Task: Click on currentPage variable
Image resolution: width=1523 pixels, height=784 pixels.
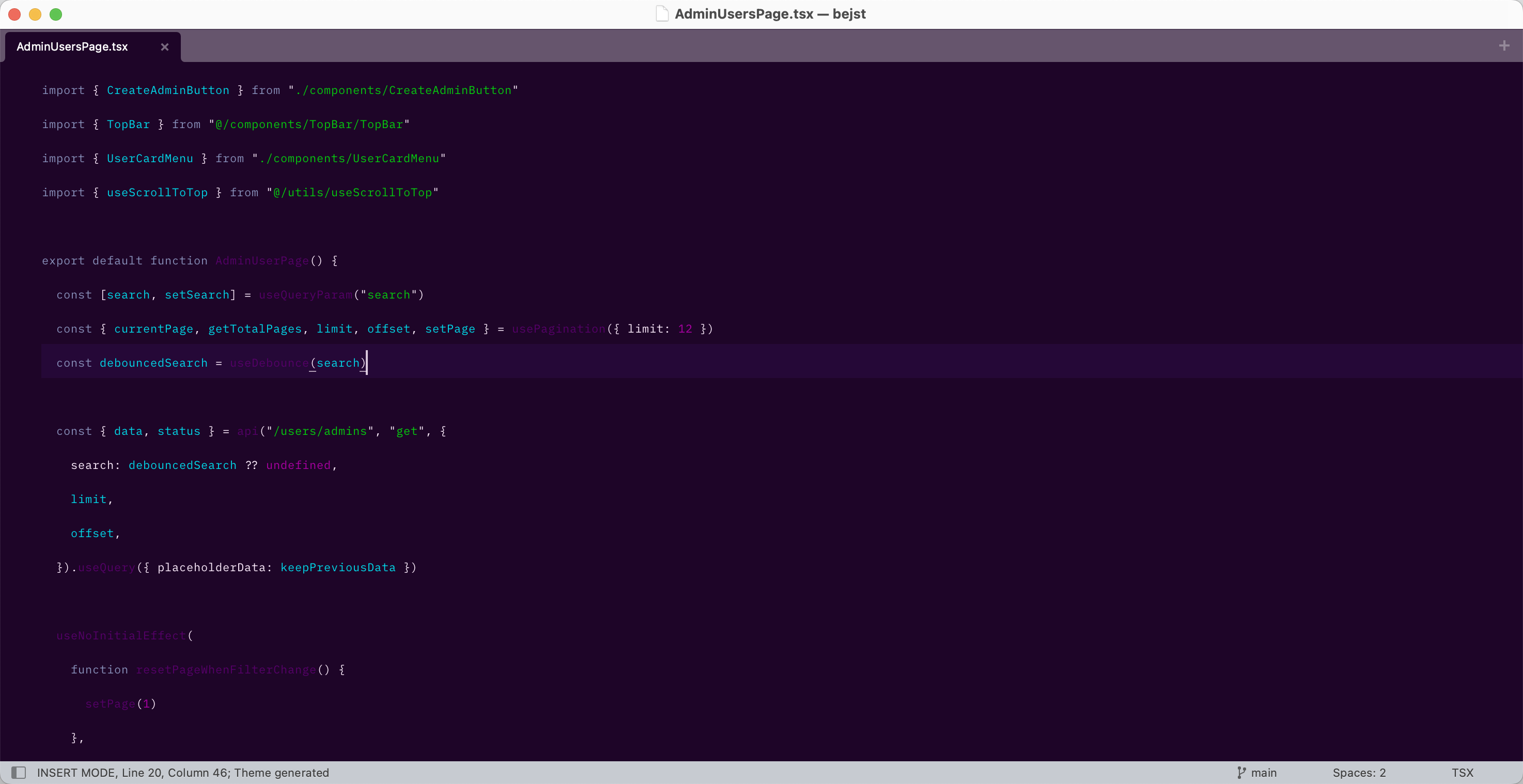Action: [x=154, y=329]
